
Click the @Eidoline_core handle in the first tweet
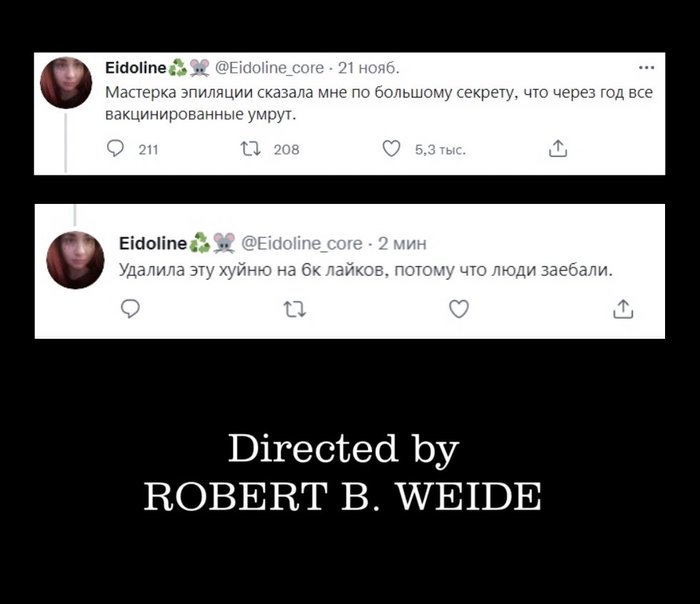click(269, 68)
